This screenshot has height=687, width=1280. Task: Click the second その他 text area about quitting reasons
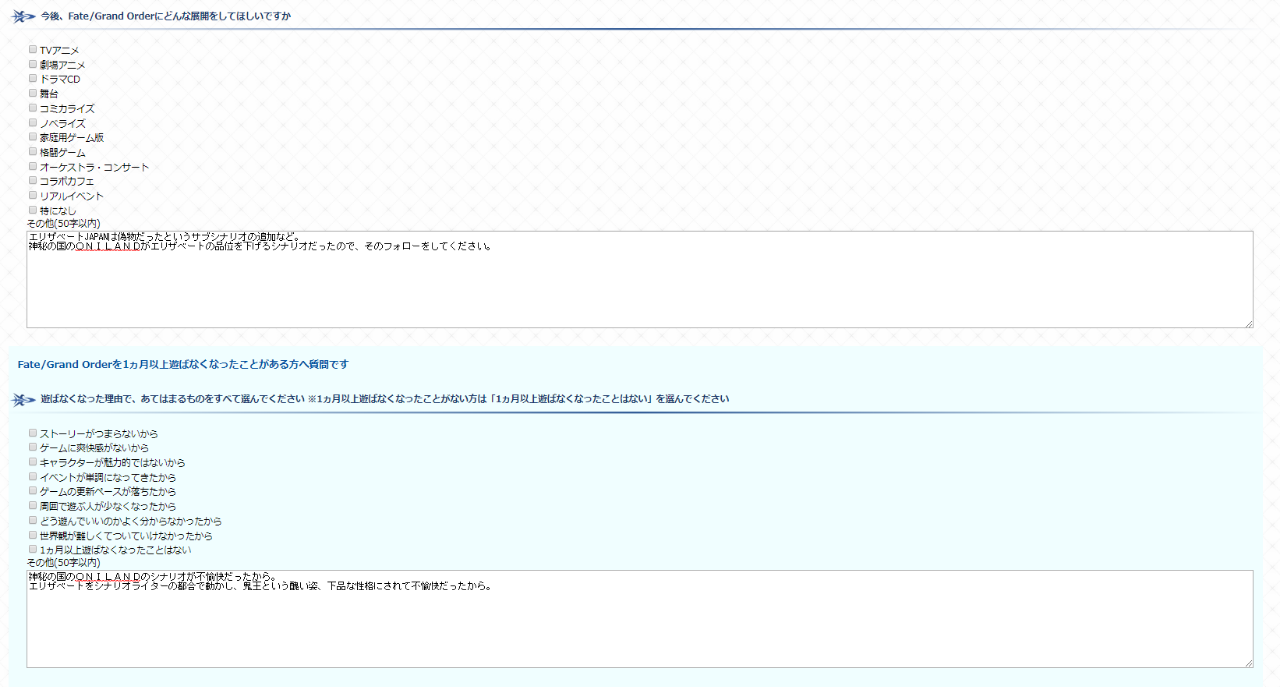coord(639,625)
